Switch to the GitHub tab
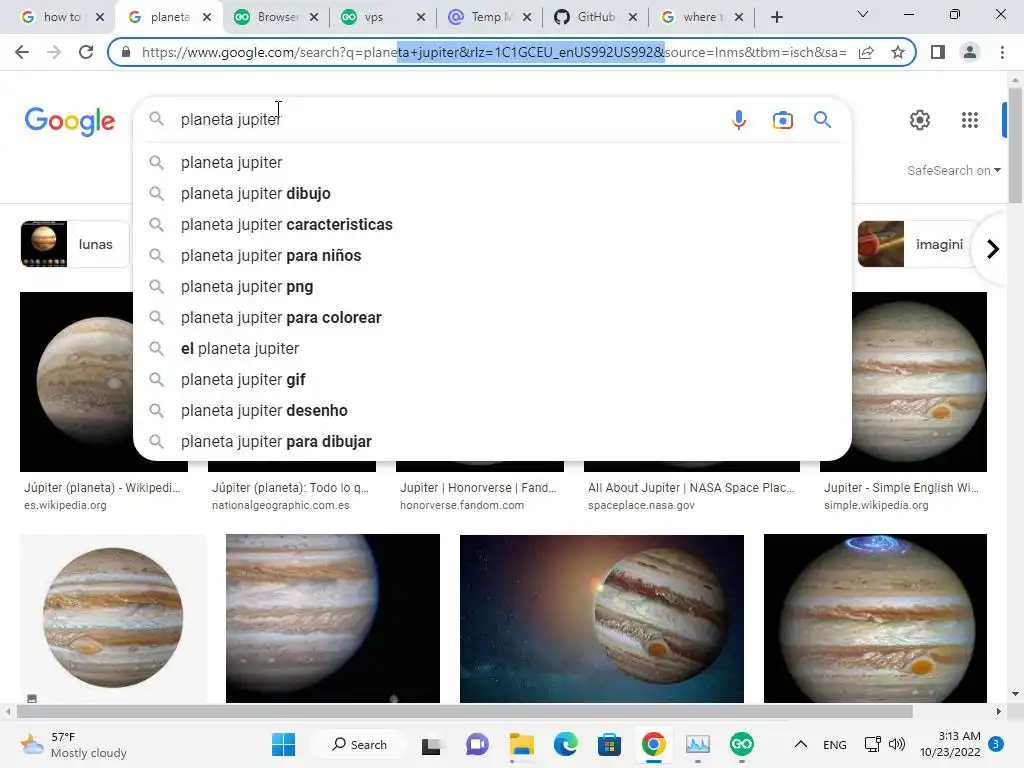The image size is (1024, 768). [x=596, y=17]
